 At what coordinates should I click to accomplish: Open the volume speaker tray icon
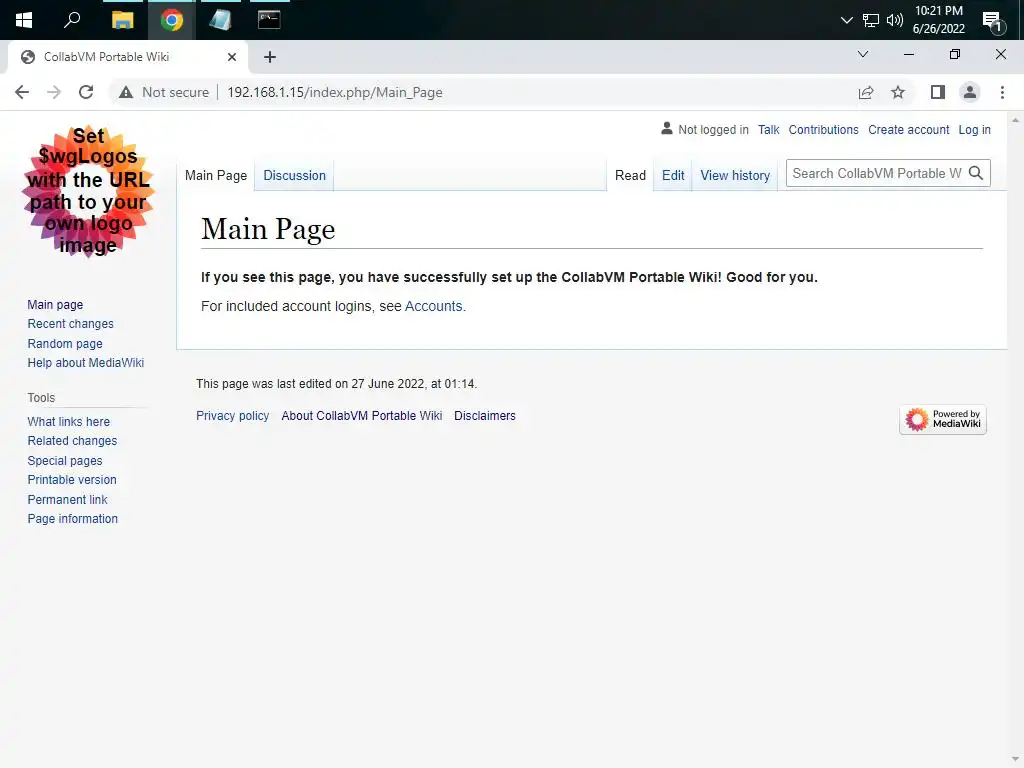point(895,20)
